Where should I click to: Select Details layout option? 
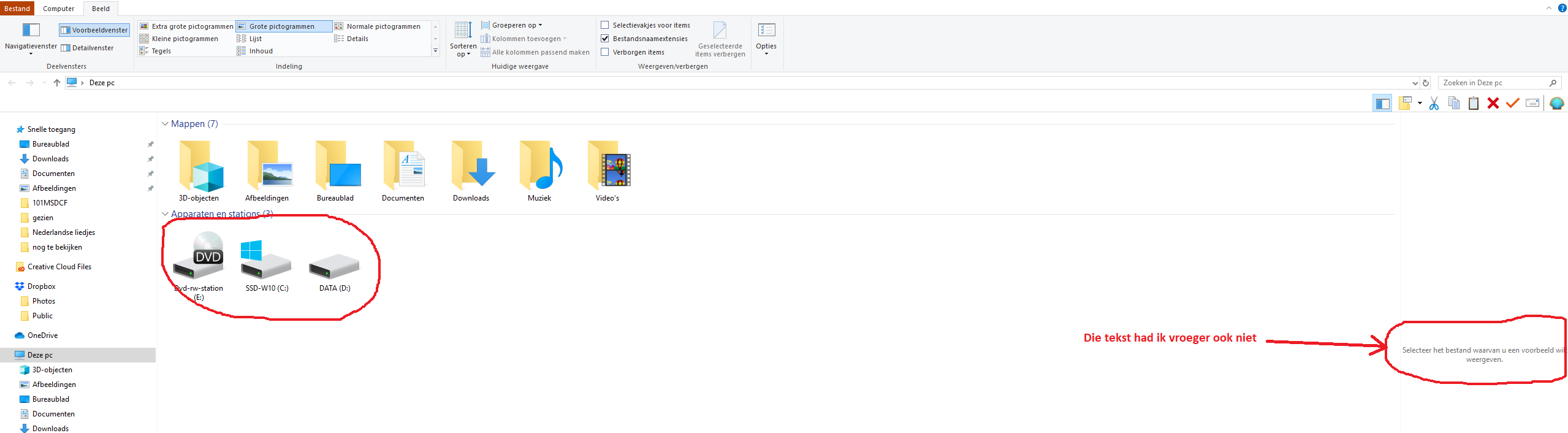coord(352,39)
